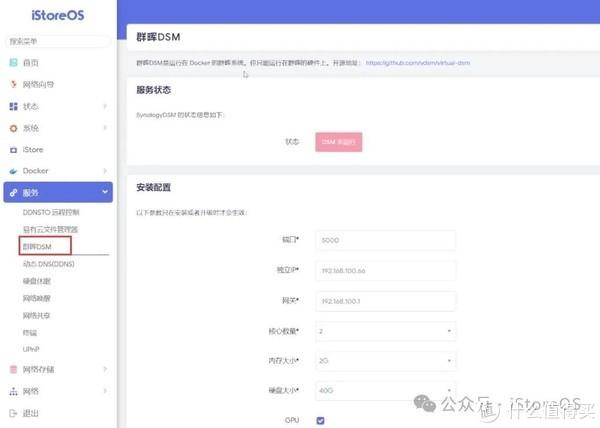600x428 pixels.
Task: Click the 独立IP field with 192.168.100.66
Action: [x=386, y=271]
